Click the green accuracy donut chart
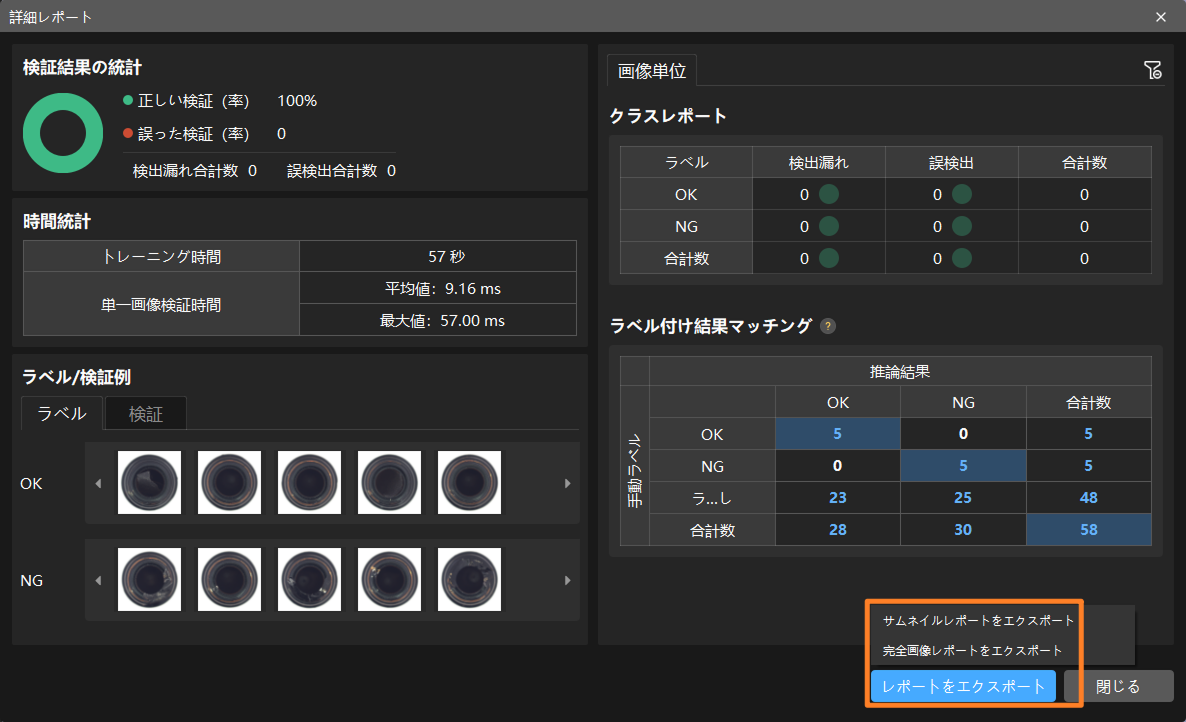 tap(63, 133)
